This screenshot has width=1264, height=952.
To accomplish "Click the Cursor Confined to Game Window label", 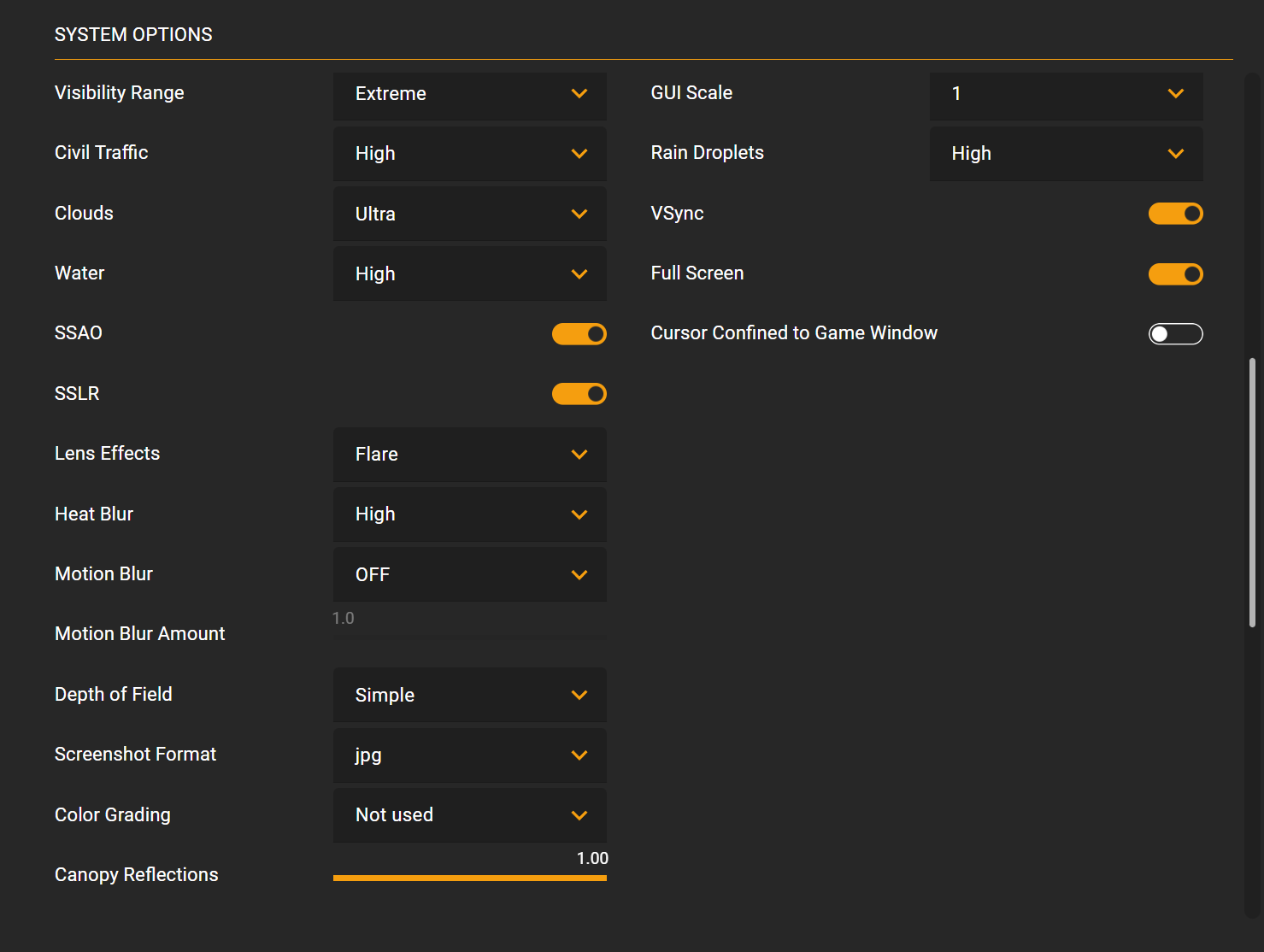I will (794, 333).
